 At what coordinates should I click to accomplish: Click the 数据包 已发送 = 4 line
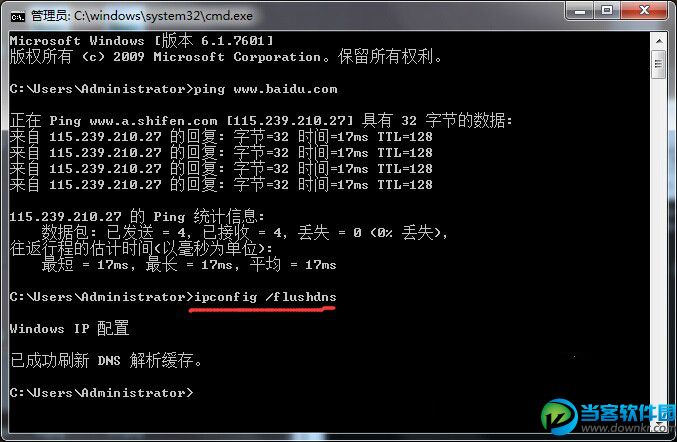coord(245,232)
